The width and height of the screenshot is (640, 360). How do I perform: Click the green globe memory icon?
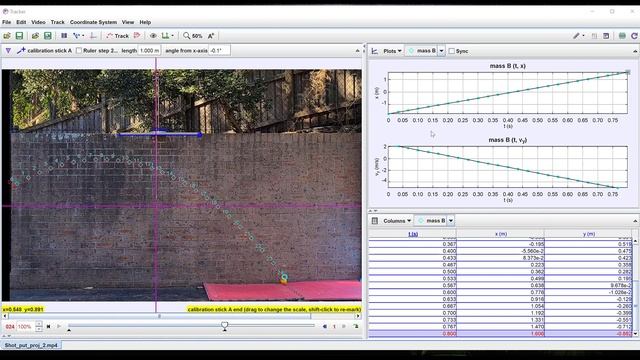click(622, 36)
